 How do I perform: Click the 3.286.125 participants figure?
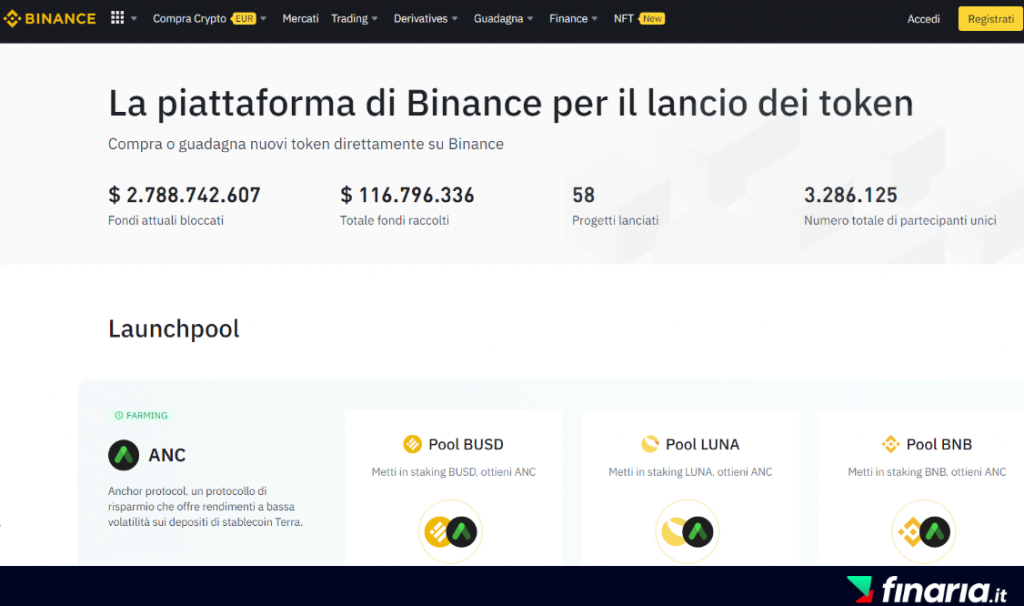point(850,195)
